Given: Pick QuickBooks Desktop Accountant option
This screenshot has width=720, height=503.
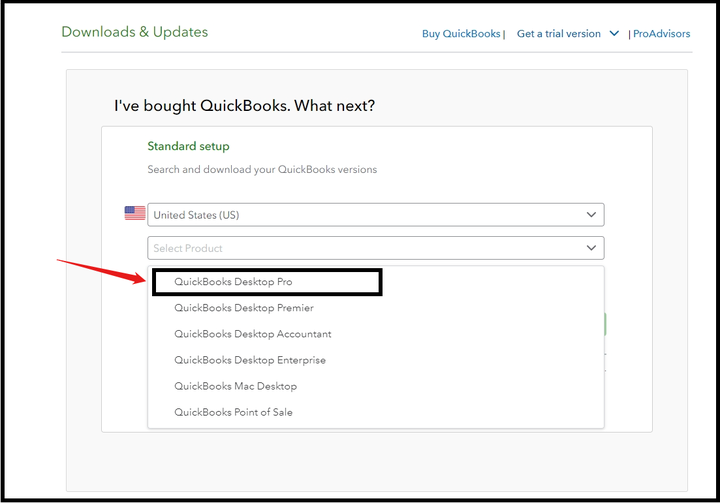Looking at the screenshot, I should pos(253,334).
